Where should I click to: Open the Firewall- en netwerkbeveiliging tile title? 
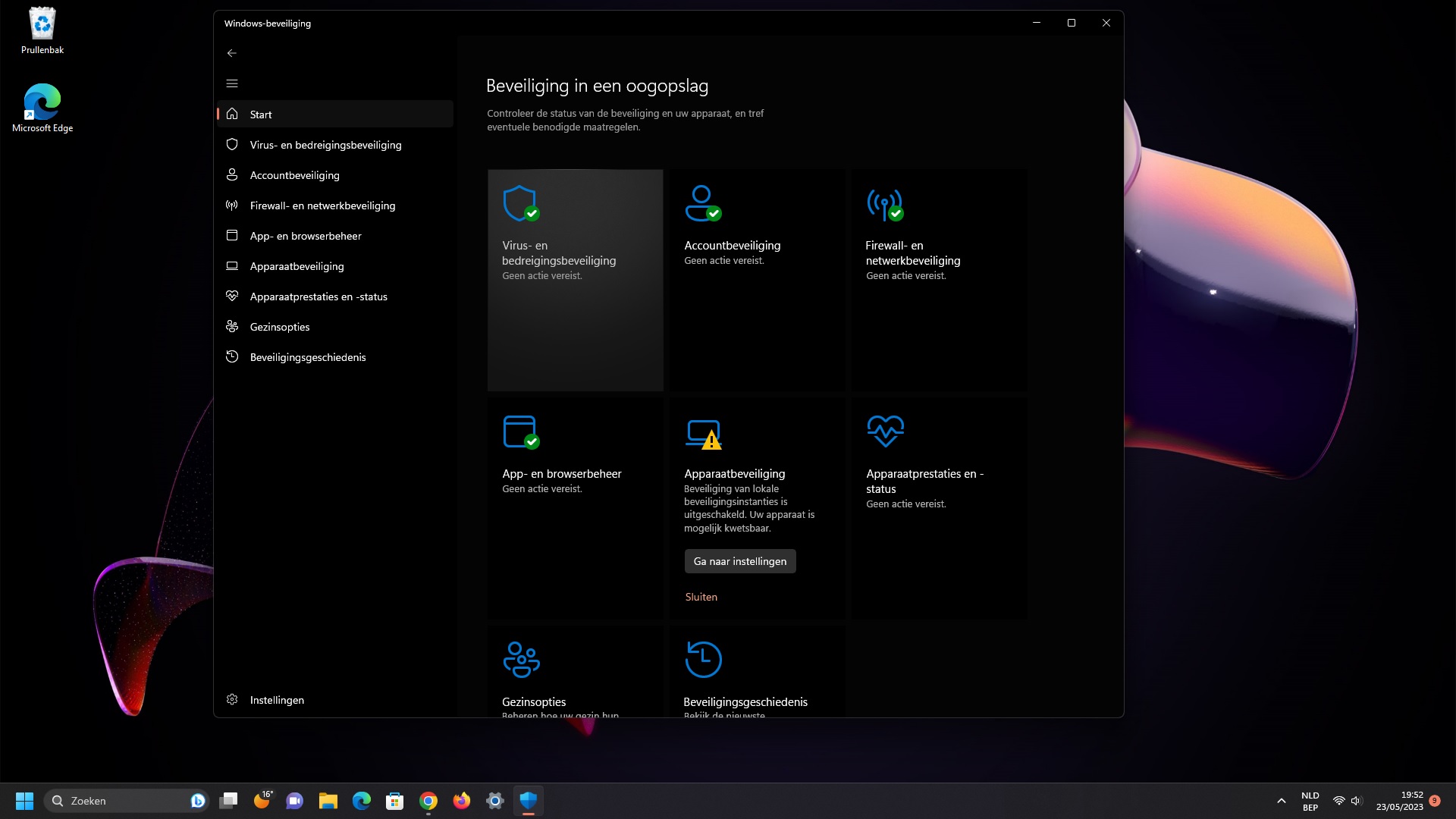[x=912, y=253]
